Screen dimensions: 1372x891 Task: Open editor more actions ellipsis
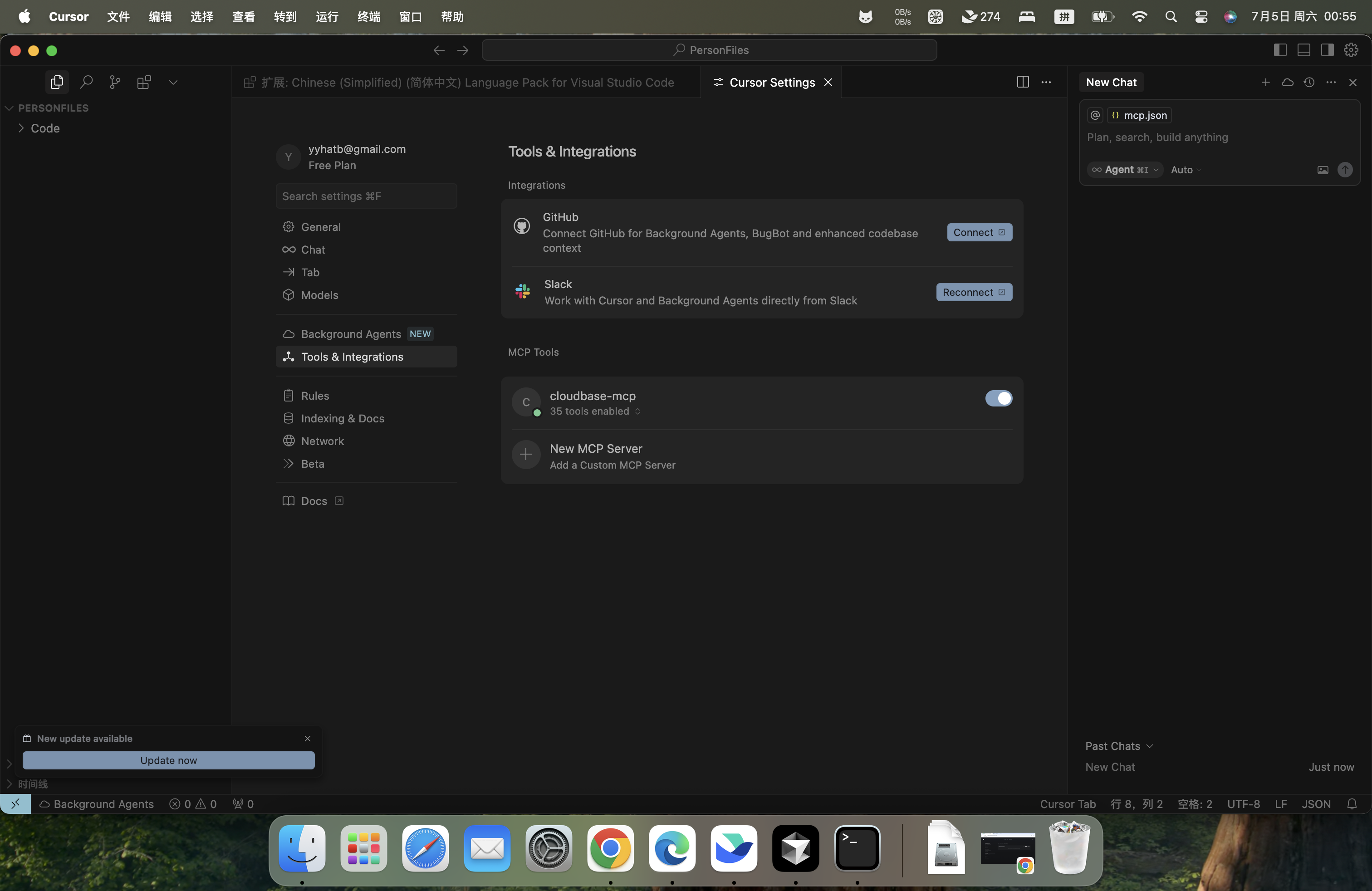coord(1046,83)
